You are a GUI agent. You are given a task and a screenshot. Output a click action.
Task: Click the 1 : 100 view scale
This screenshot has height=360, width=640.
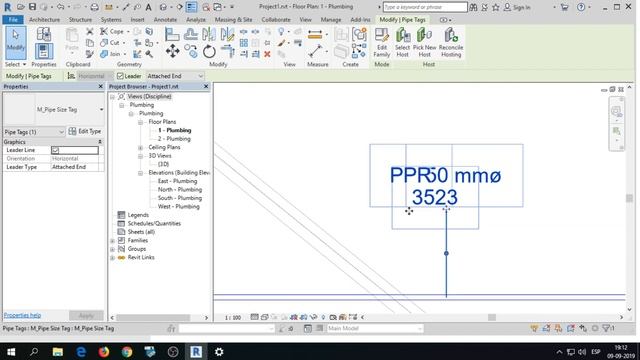coord(233,317)
